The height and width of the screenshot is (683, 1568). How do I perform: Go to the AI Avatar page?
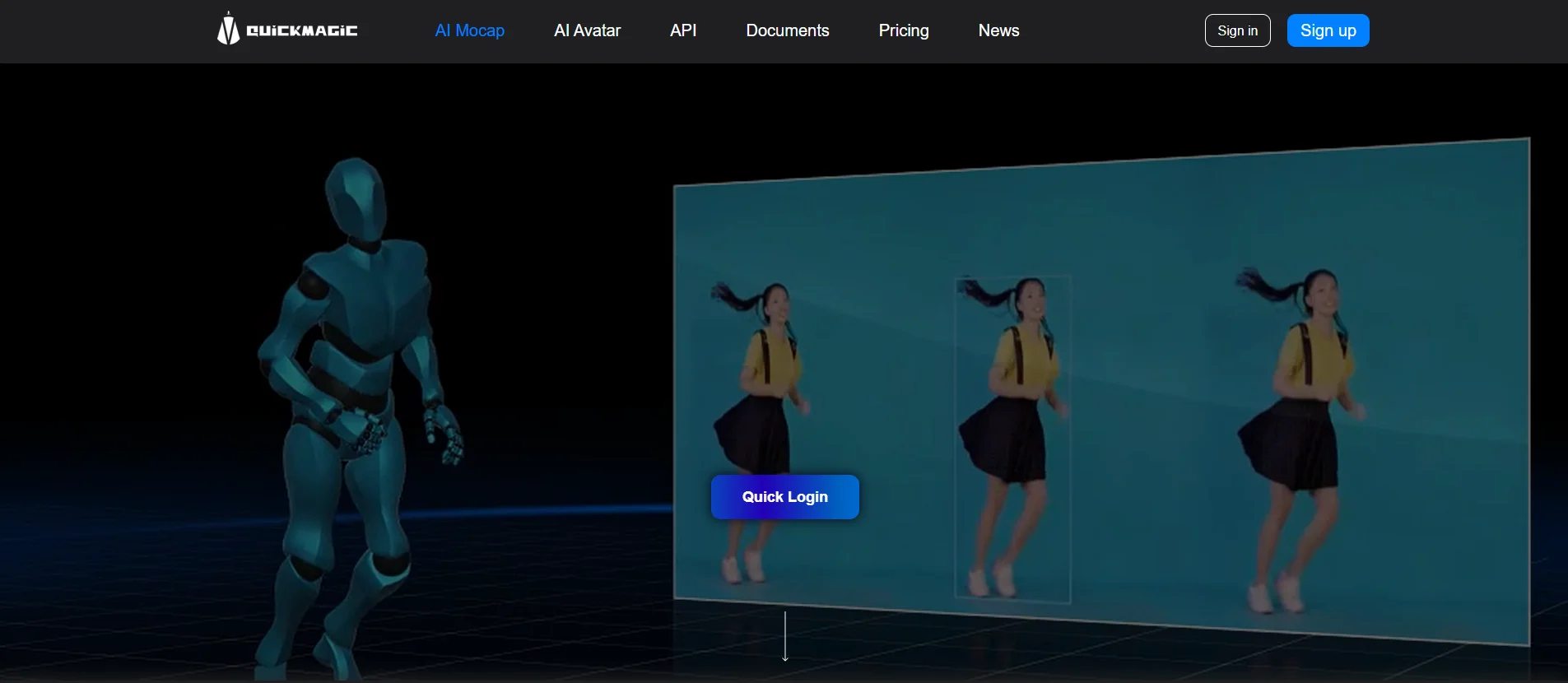587,30
